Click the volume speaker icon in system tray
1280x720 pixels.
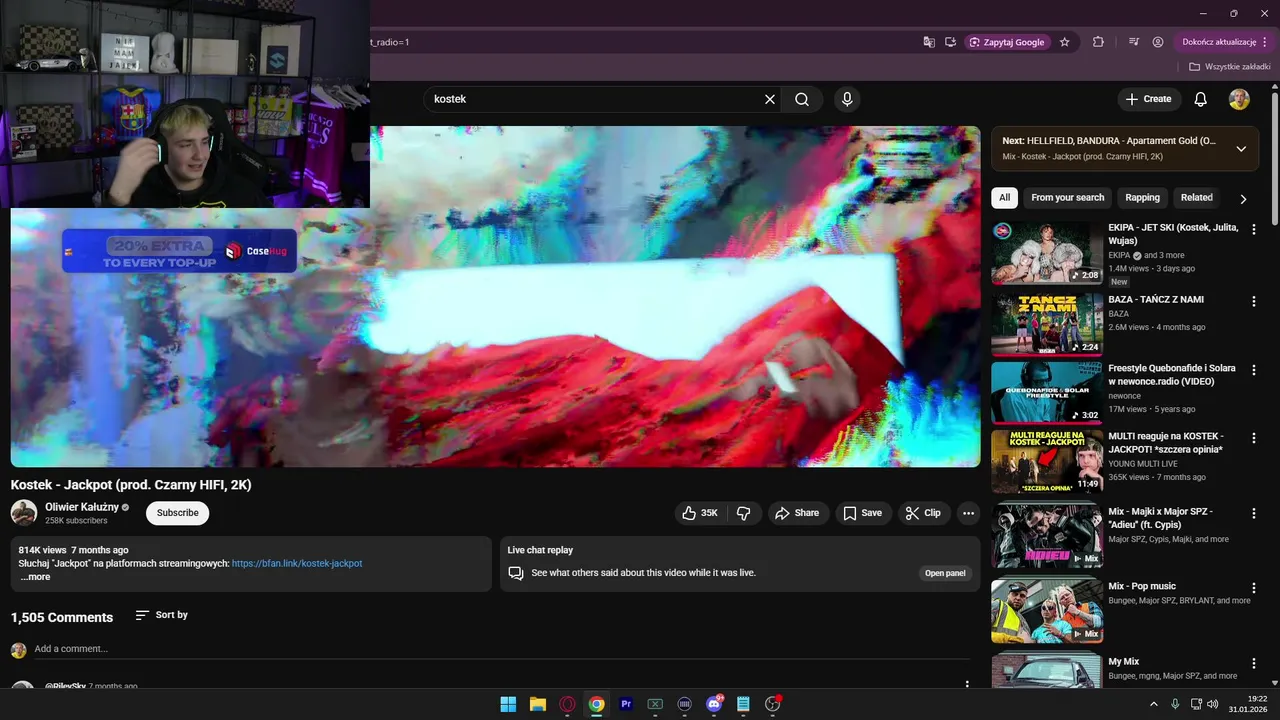(x=1212, y=704)
